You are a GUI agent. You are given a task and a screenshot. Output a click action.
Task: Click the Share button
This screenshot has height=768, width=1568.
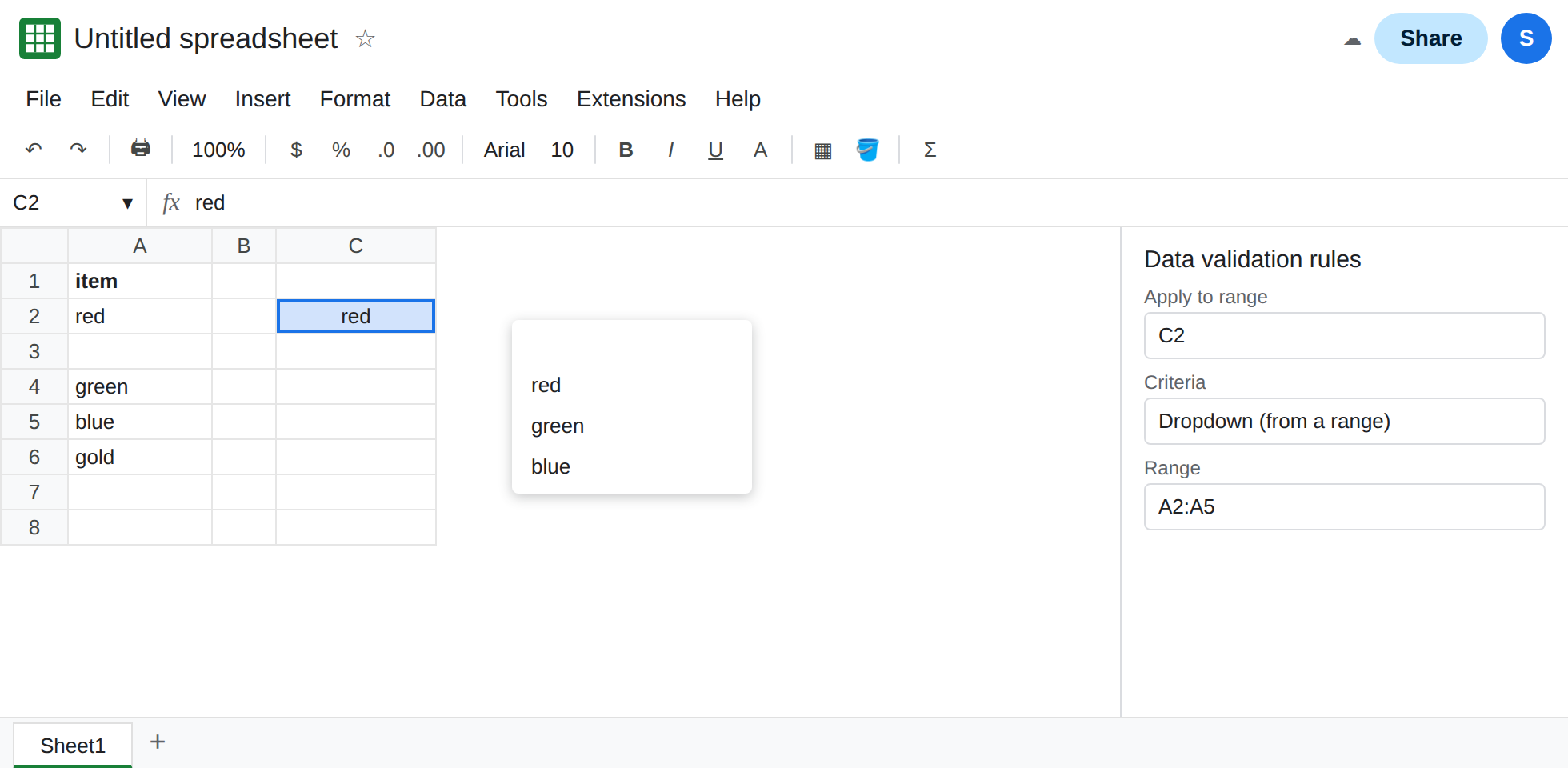click(1430, 38)
